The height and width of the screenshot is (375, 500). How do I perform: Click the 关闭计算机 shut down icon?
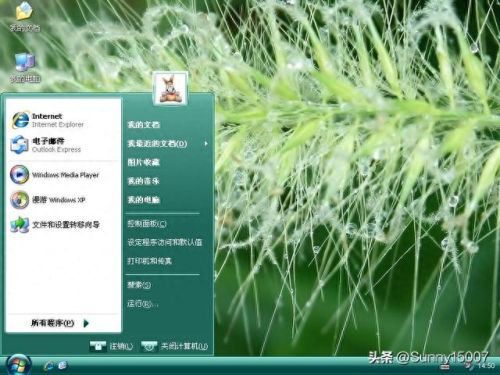(149, 346)
